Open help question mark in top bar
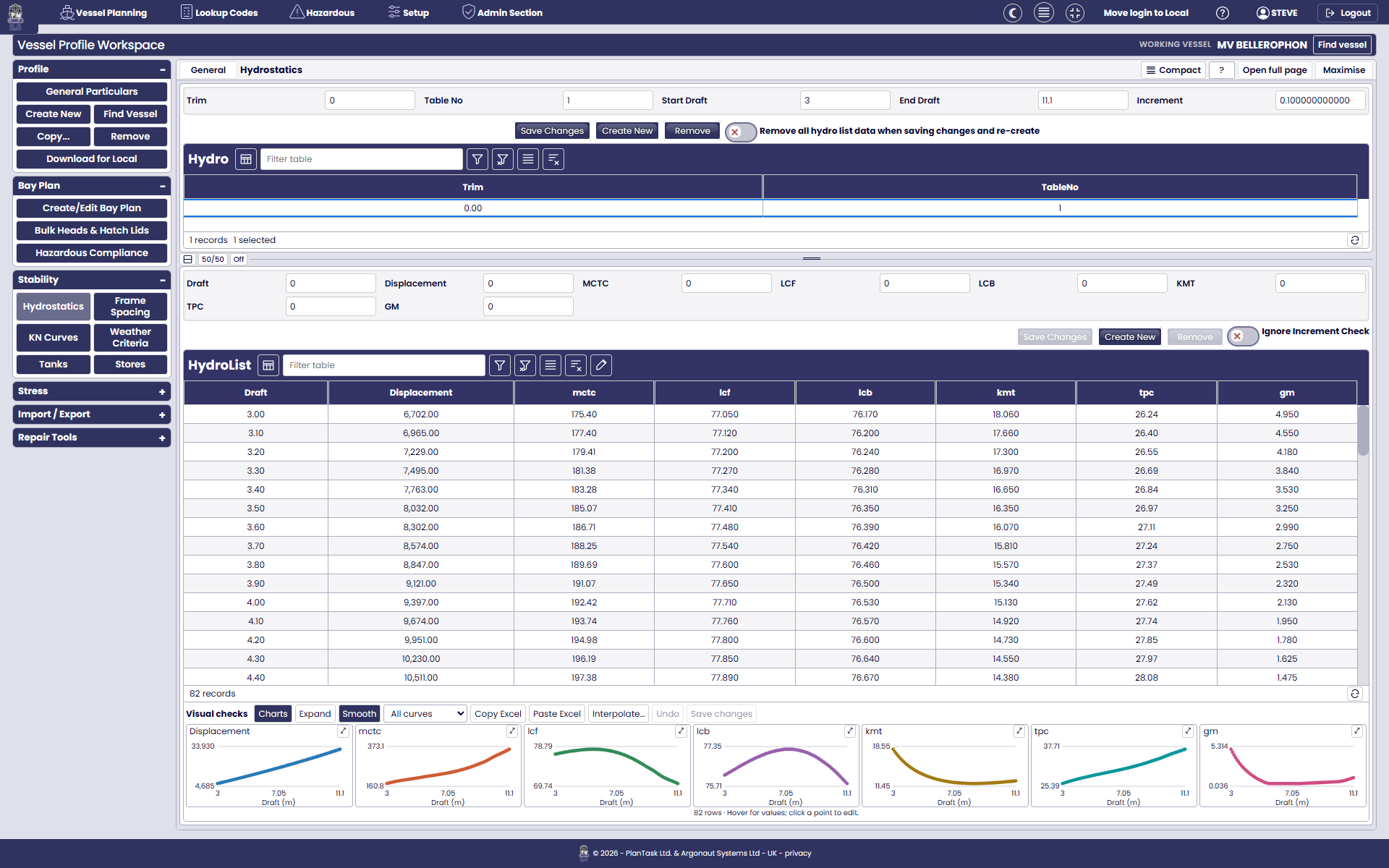The width and height of the screenshot is (1389, 868). pos(1223,12)
